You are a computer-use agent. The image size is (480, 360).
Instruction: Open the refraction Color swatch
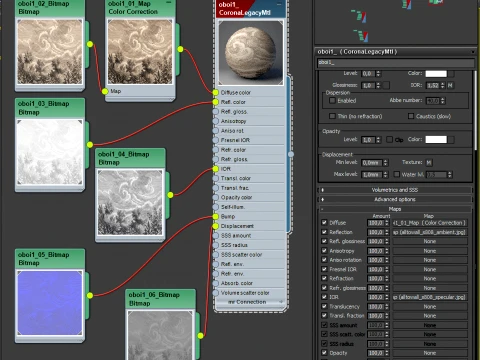pos(436,73)
